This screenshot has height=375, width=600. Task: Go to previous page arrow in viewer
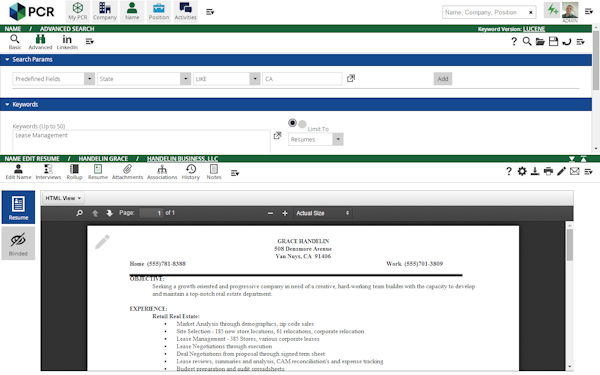click(x=95, y=213)
